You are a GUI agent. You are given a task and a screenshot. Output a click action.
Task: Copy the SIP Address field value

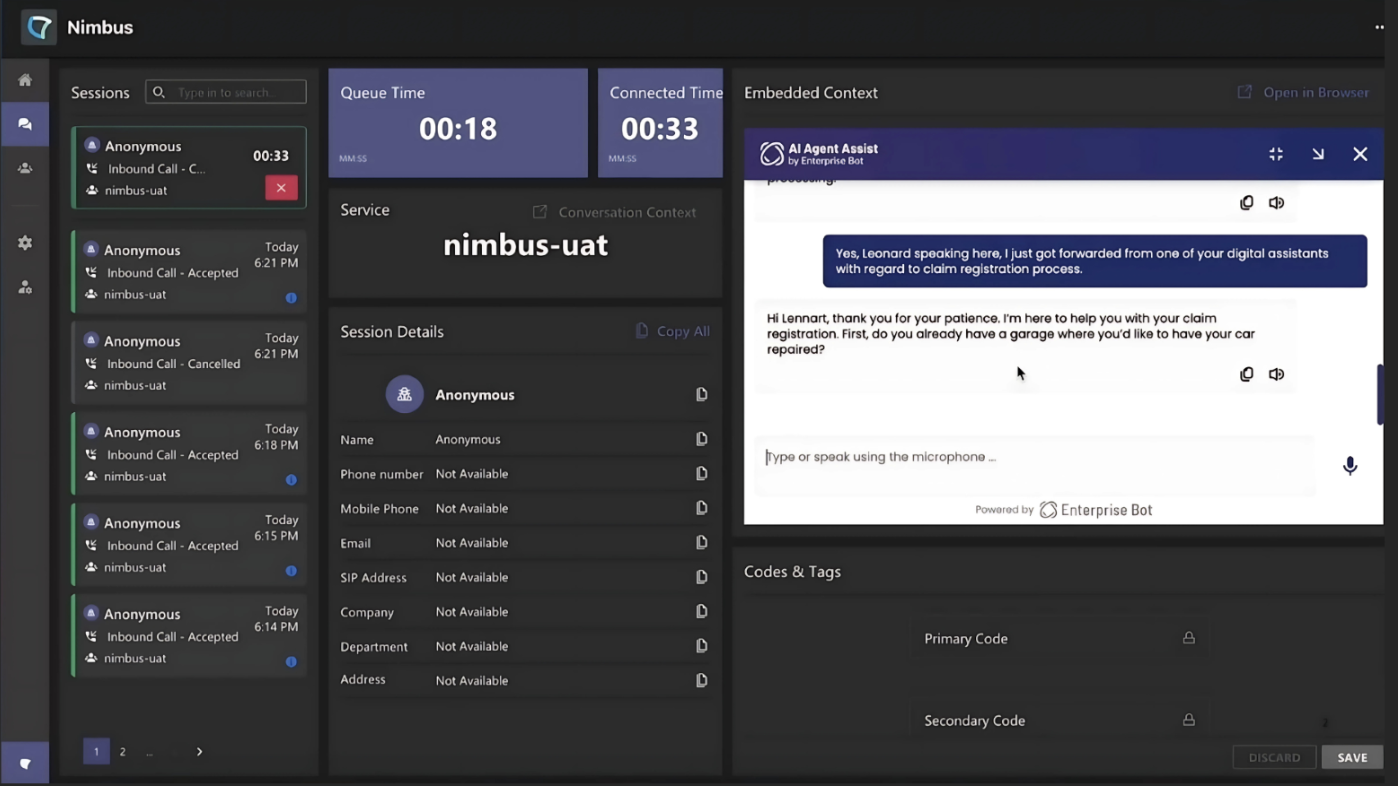(x=702, y=577)
